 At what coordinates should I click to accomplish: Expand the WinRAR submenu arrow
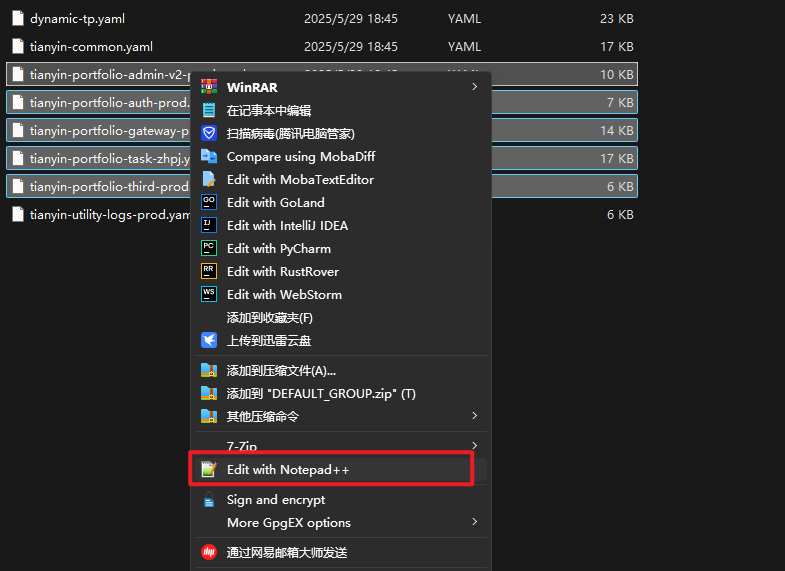tap(474, 87)
